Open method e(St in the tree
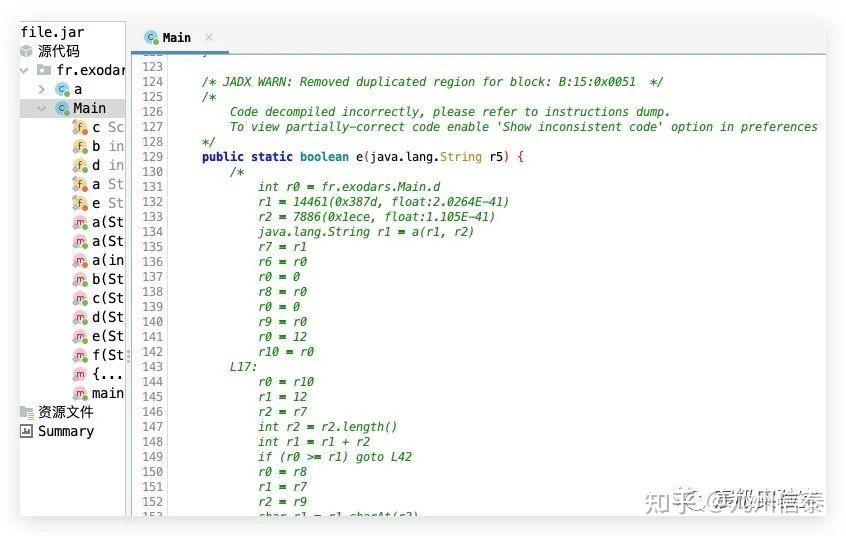 coord(108,336)
